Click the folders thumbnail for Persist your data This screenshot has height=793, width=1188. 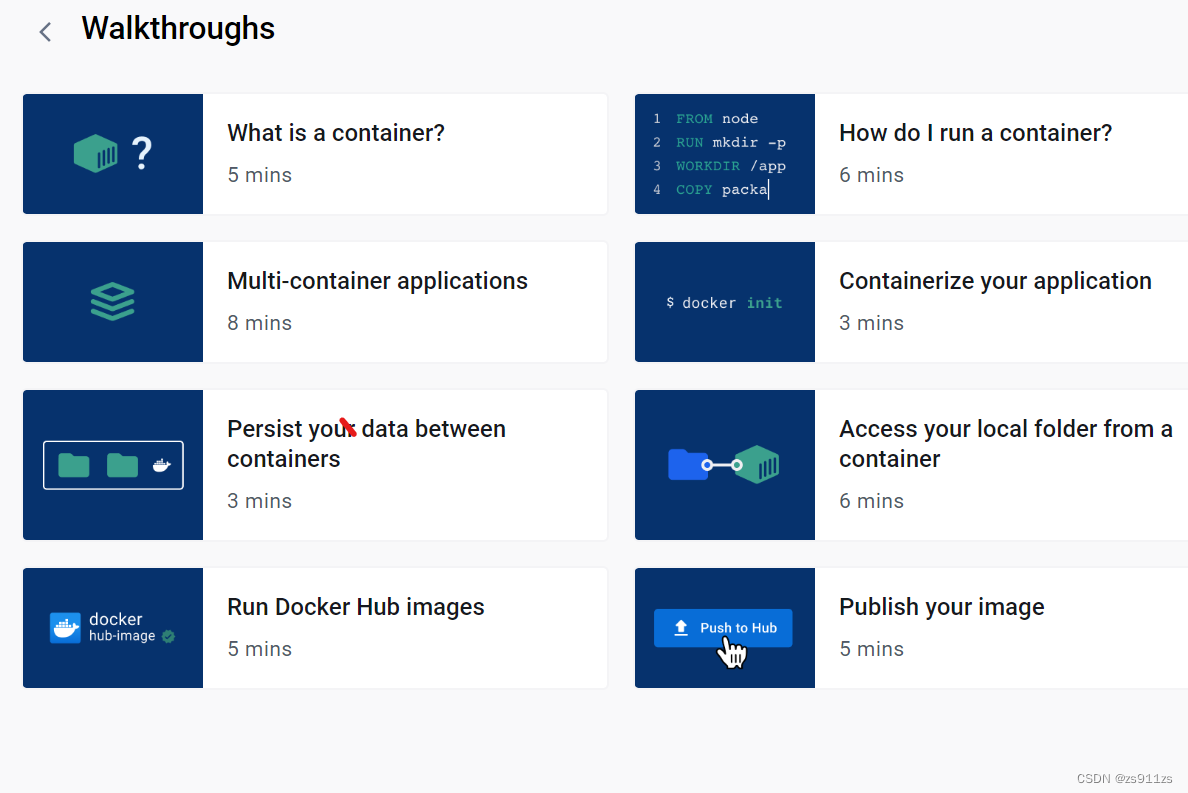(113, 465)
